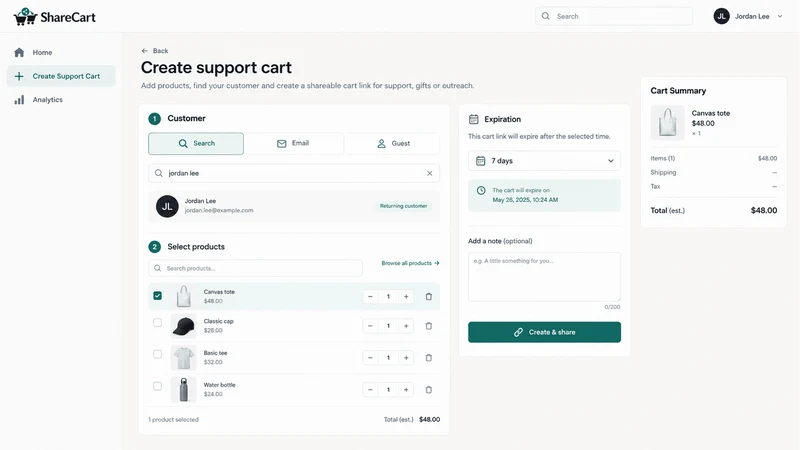Uncheck the Canvas tote checkbox

coord(158,296)
